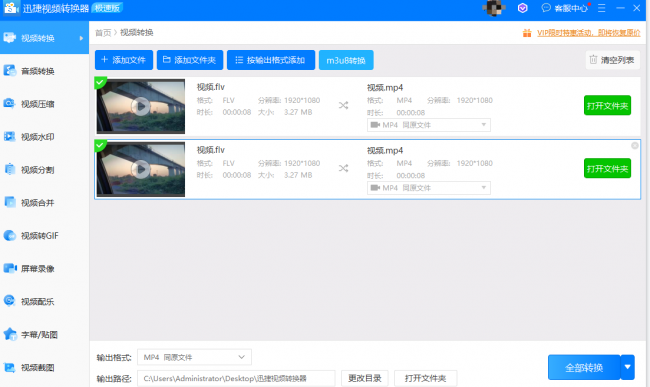Toggle the second video's green checkbox
This screenshot has height=387, width=650.
100,145
